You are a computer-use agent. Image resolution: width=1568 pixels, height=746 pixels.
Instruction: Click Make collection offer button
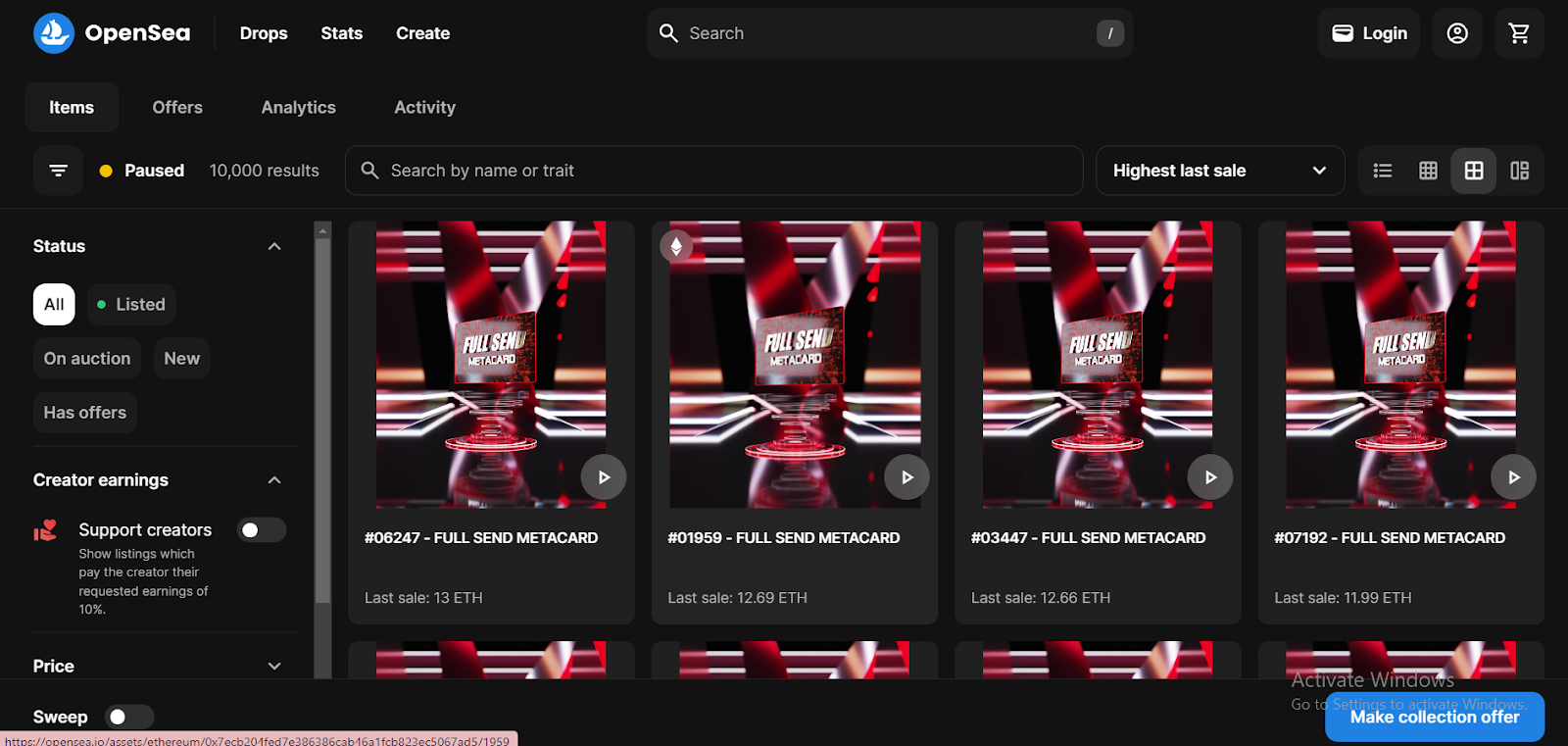click(1434, 718)
